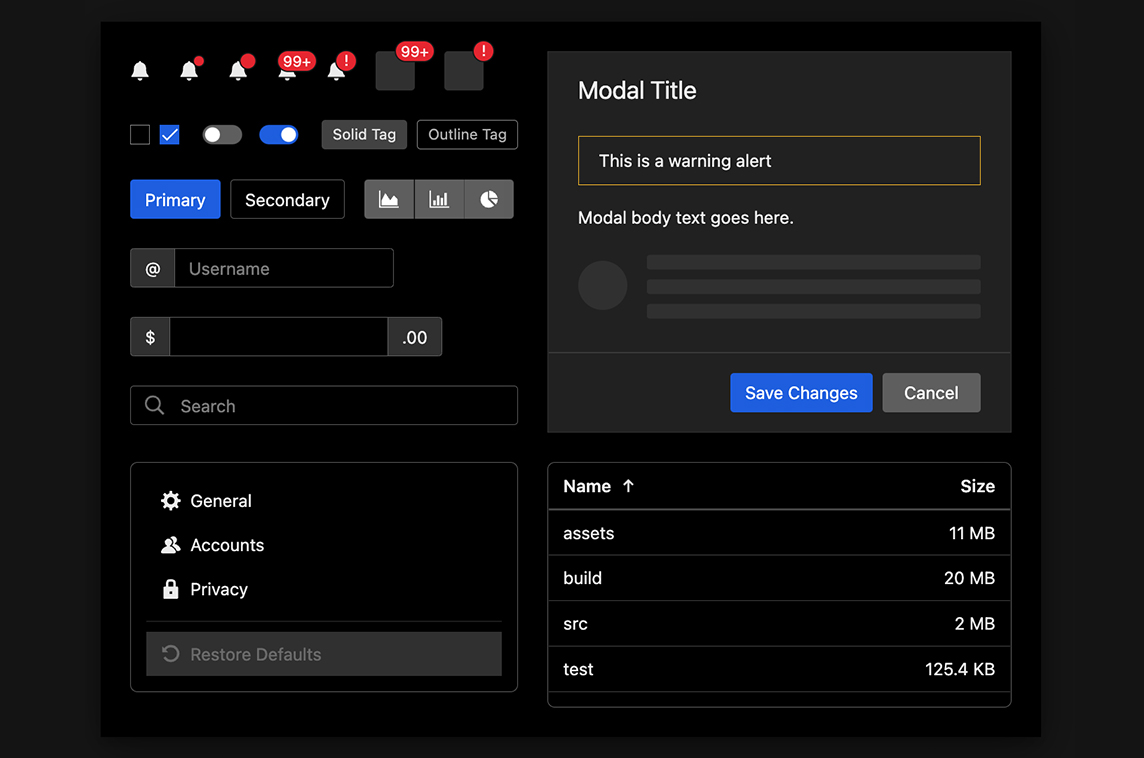This screenshot has height=758, width=1144.
Task: Turn on the gray toggle switch
Action: click(222, 135)
